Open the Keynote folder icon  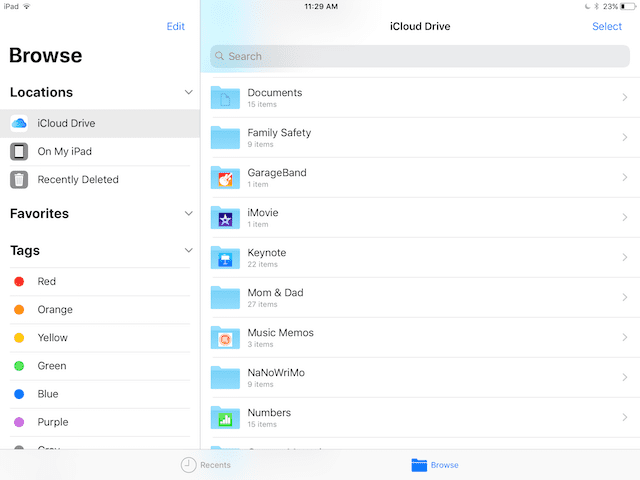pos(225,257)
